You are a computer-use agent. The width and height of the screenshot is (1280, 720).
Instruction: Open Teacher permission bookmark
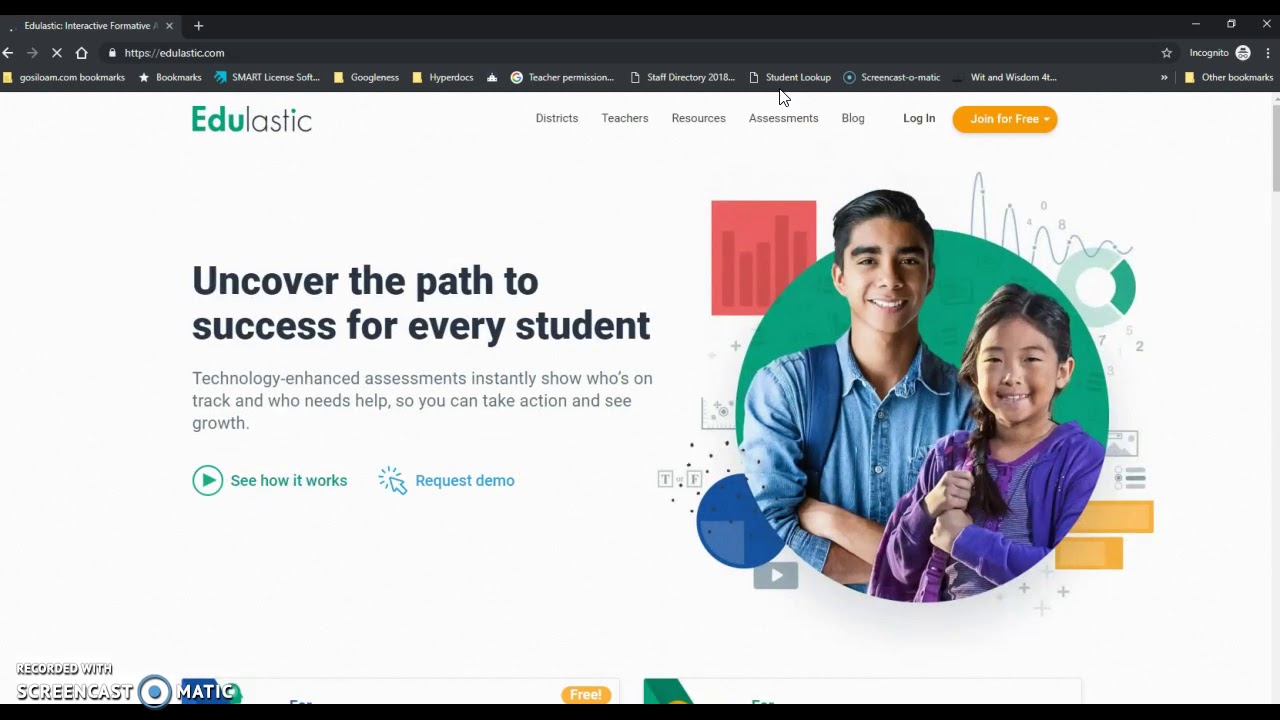pyautogui.click(x=562, y=77)
